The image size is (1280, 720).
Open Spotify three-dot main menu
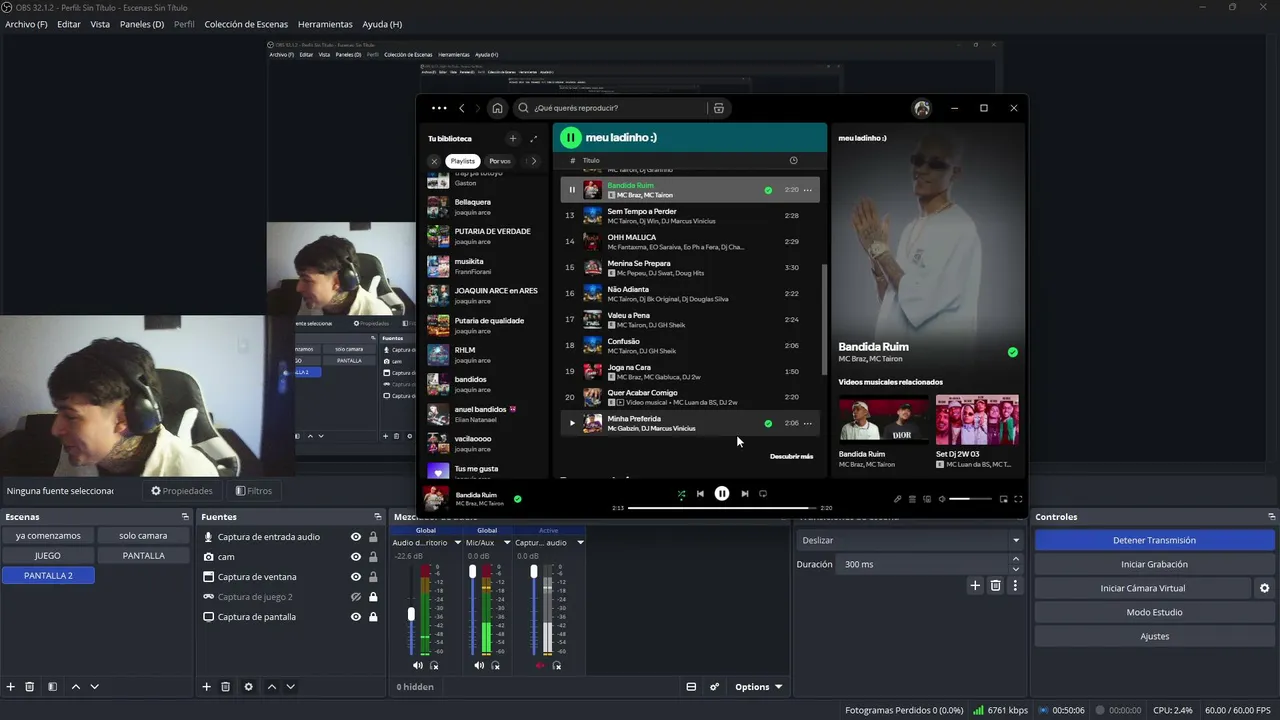[439, 108]
